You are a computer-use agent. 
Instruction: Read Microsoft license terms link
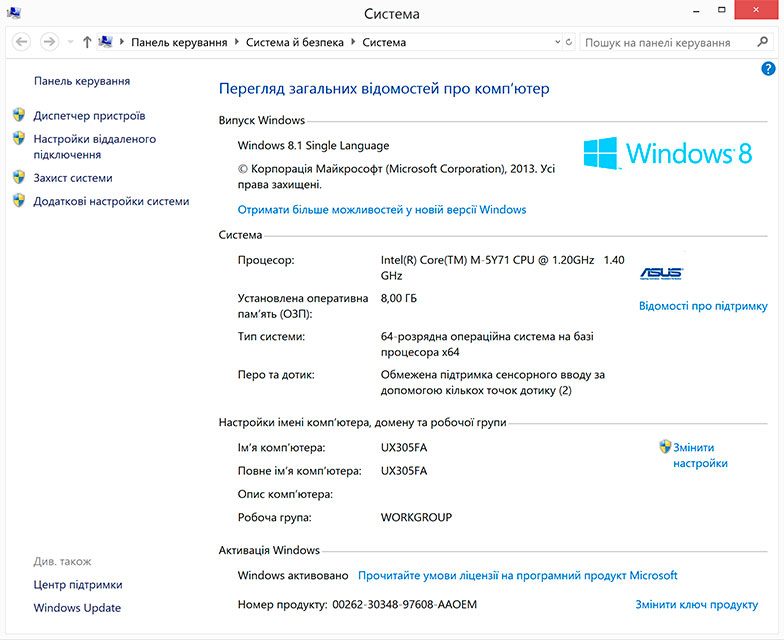[518, 576]
